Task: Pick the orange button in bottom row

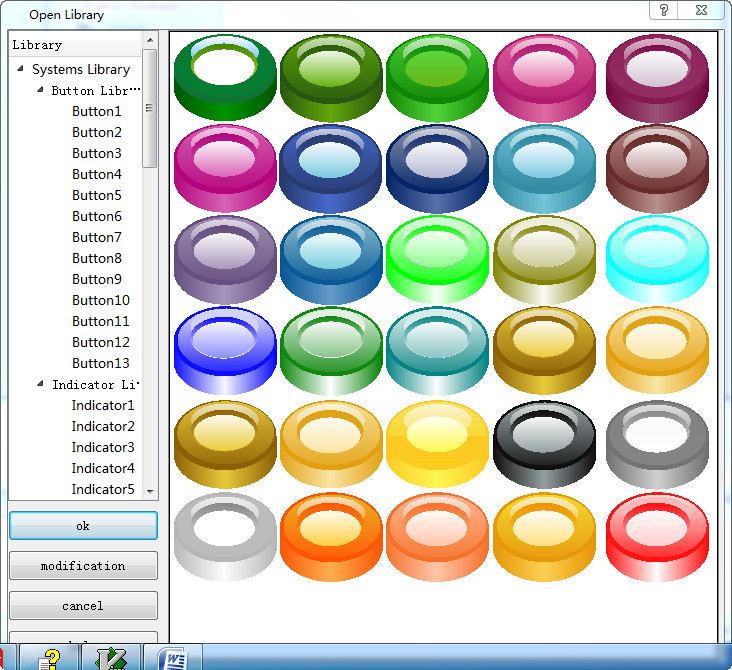Action: [331, 536]
